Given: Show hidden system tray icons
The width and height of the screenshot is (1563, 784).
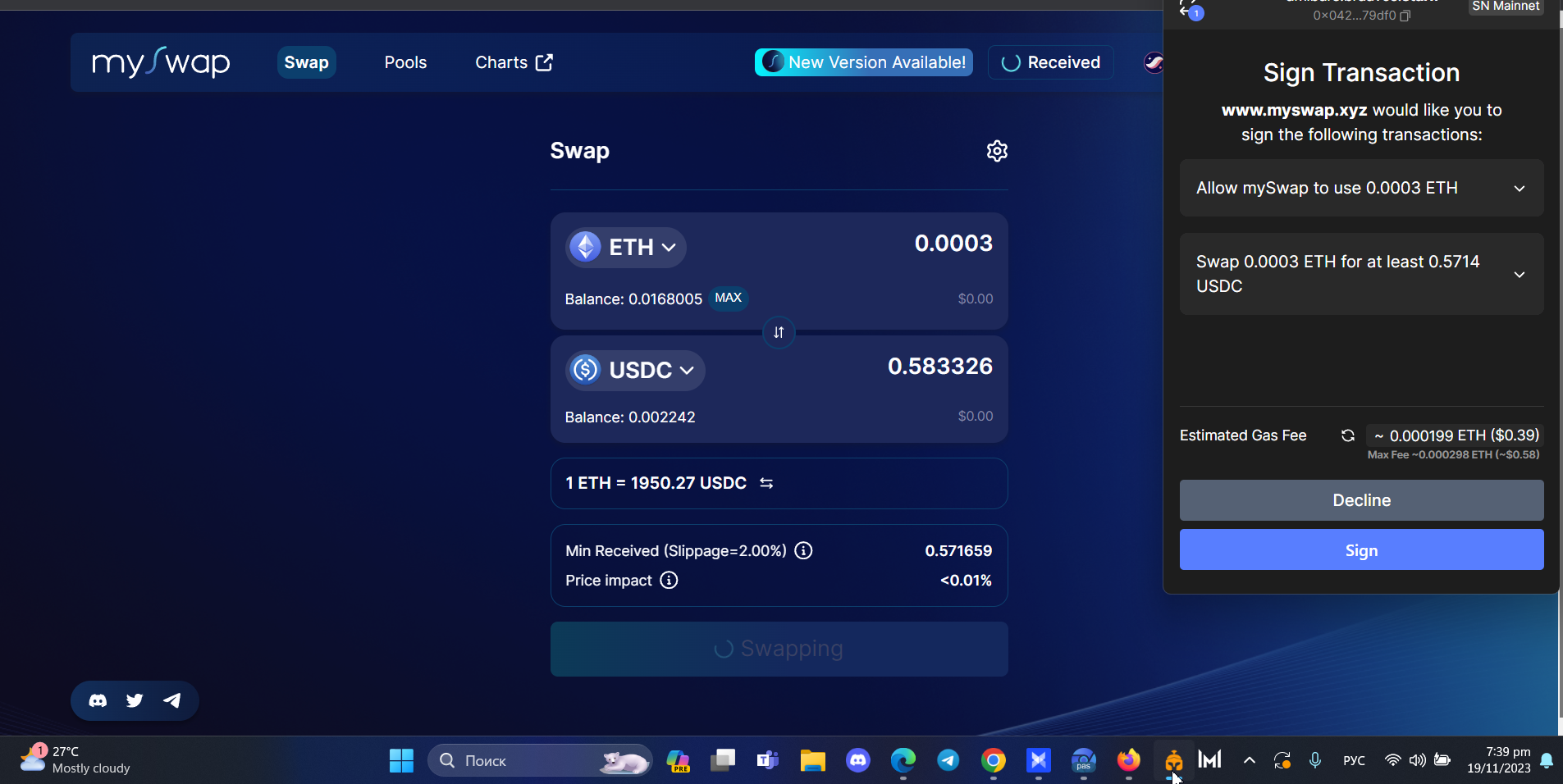Looking at the screenshot, I should (x=1250, y=761).
